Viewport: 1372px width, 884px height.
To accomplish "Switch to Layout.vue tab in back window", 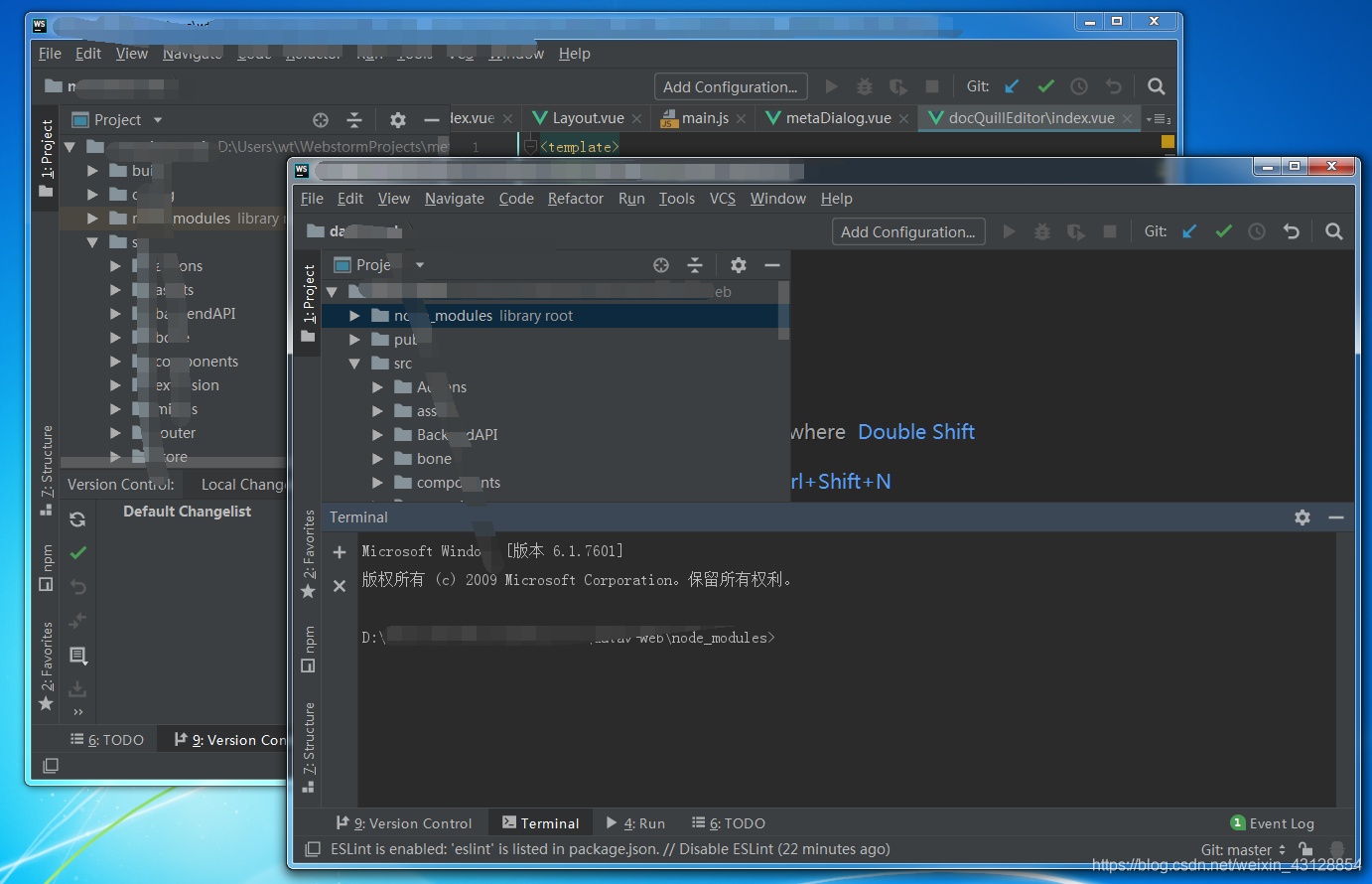I will pos(588,118).
